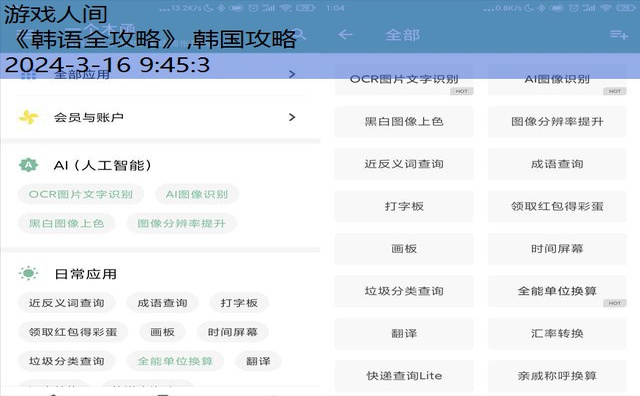The width and height of the screenshot is (640, 396).
Task: Open 会员与账户 row
Action: [x=160, y=118]
